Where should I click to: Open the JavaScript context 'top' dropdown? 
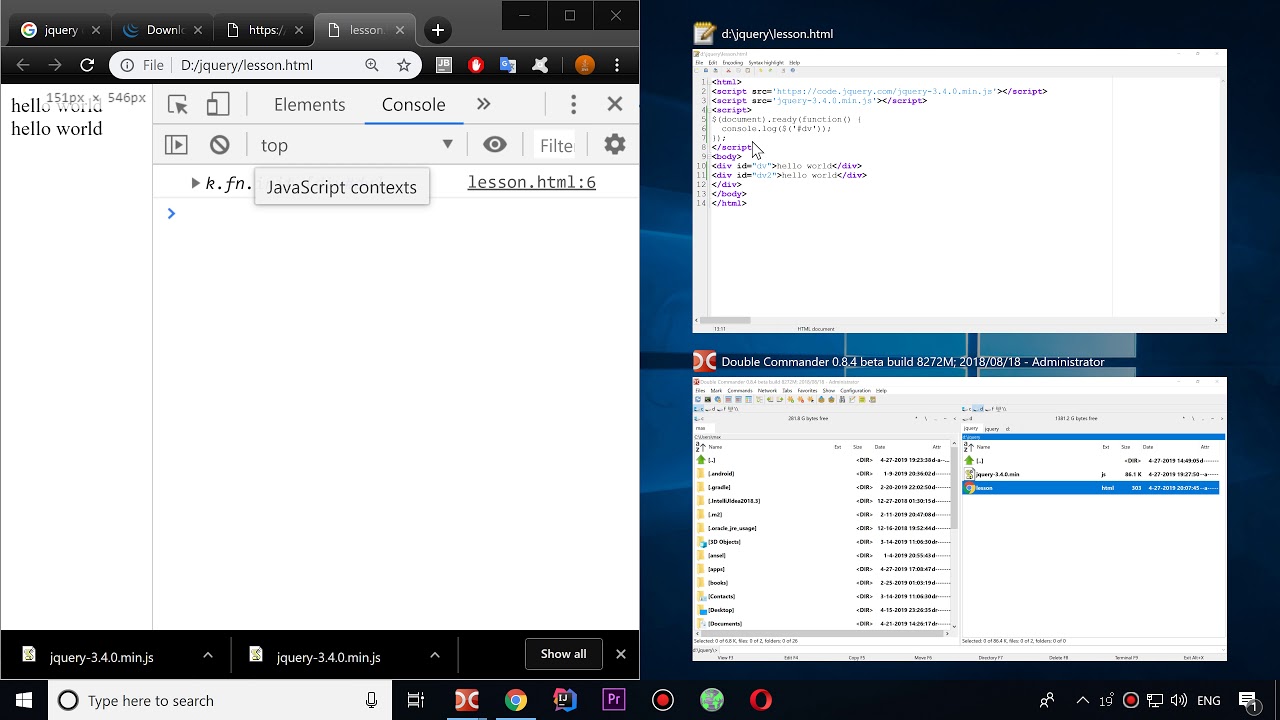tap(357, 145)
